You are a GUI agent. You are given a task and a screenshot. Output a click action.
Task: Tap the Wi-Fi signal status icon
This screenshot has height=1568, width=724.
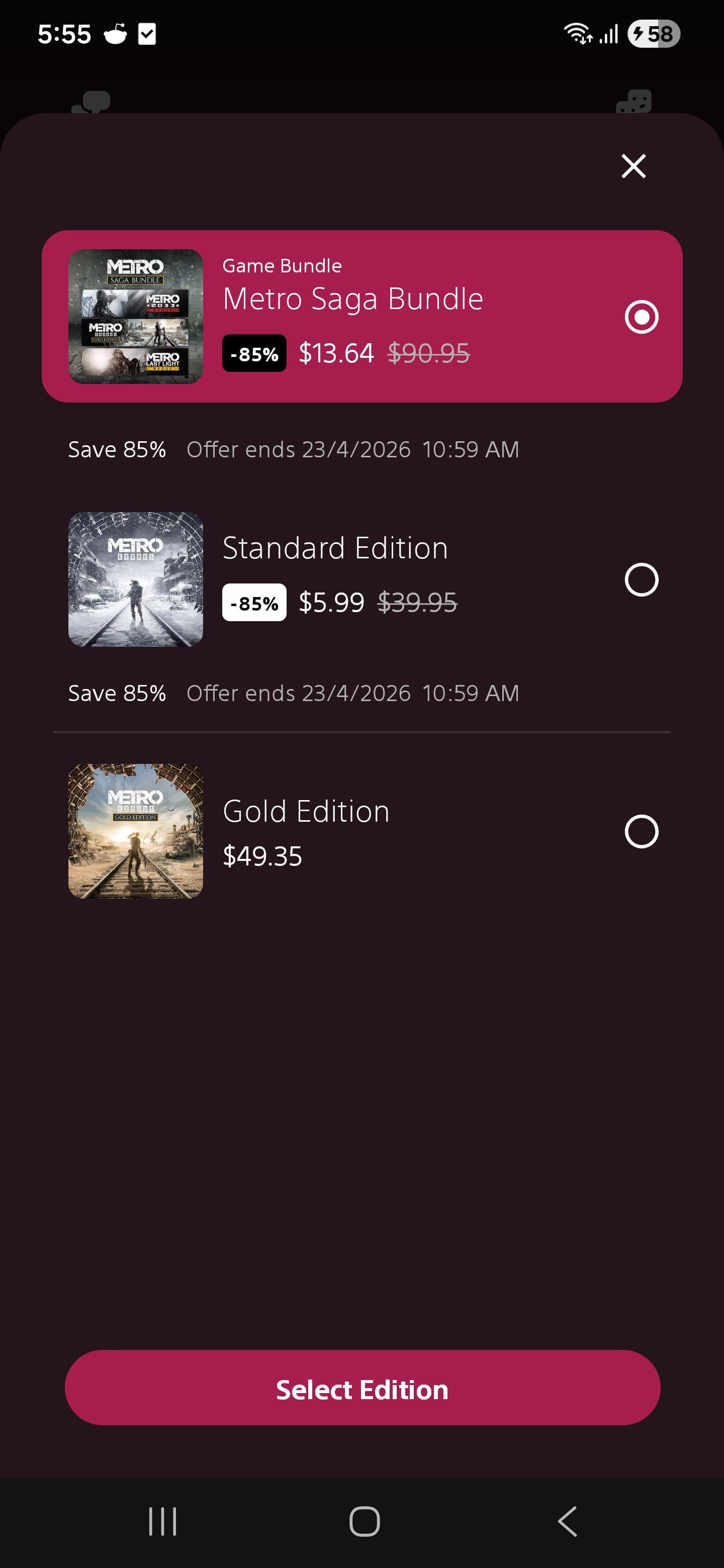pos(577,34)
